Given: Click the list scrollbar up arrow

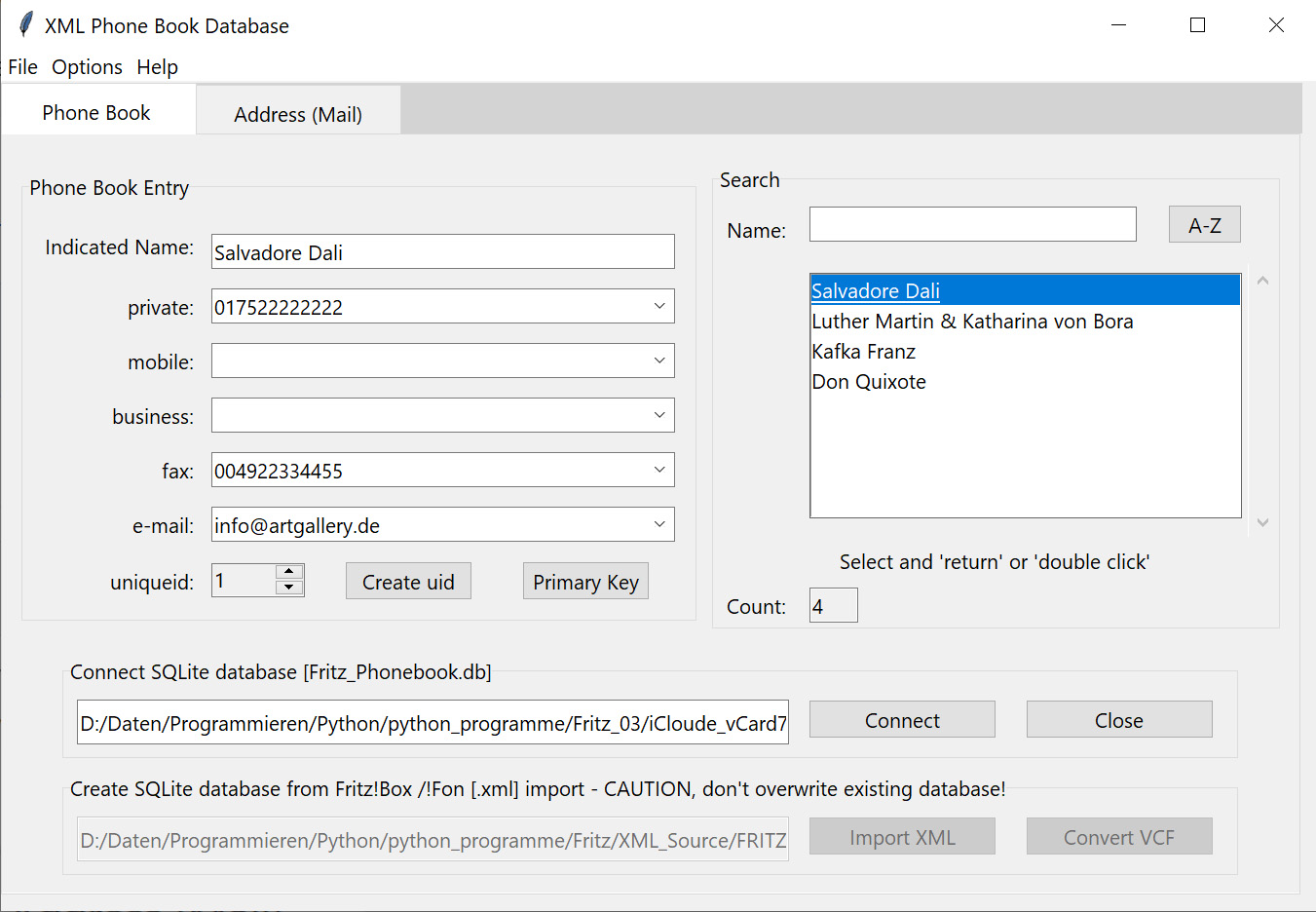Looking at the screenshot, I should pos(1262,281).
